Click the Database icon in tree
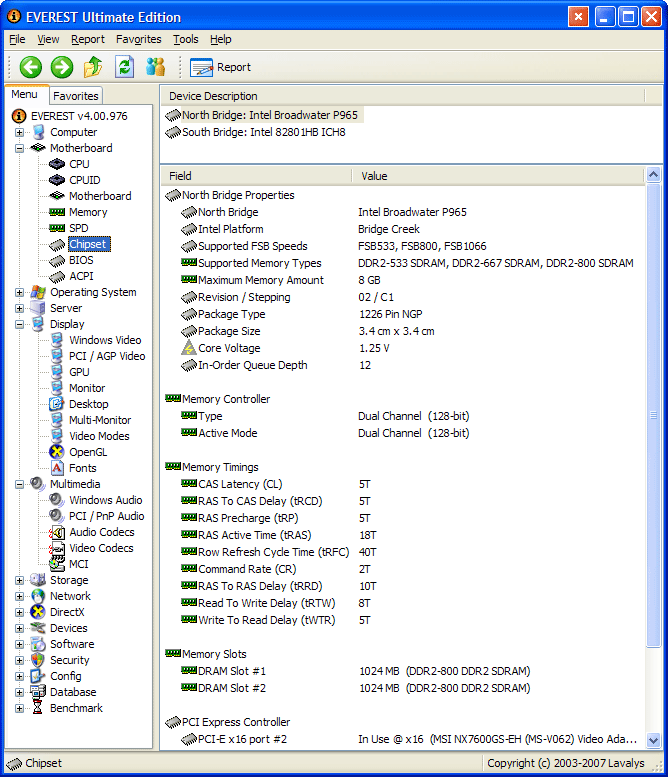The height and width of the screenshot is (777, 668). point(38,692)
